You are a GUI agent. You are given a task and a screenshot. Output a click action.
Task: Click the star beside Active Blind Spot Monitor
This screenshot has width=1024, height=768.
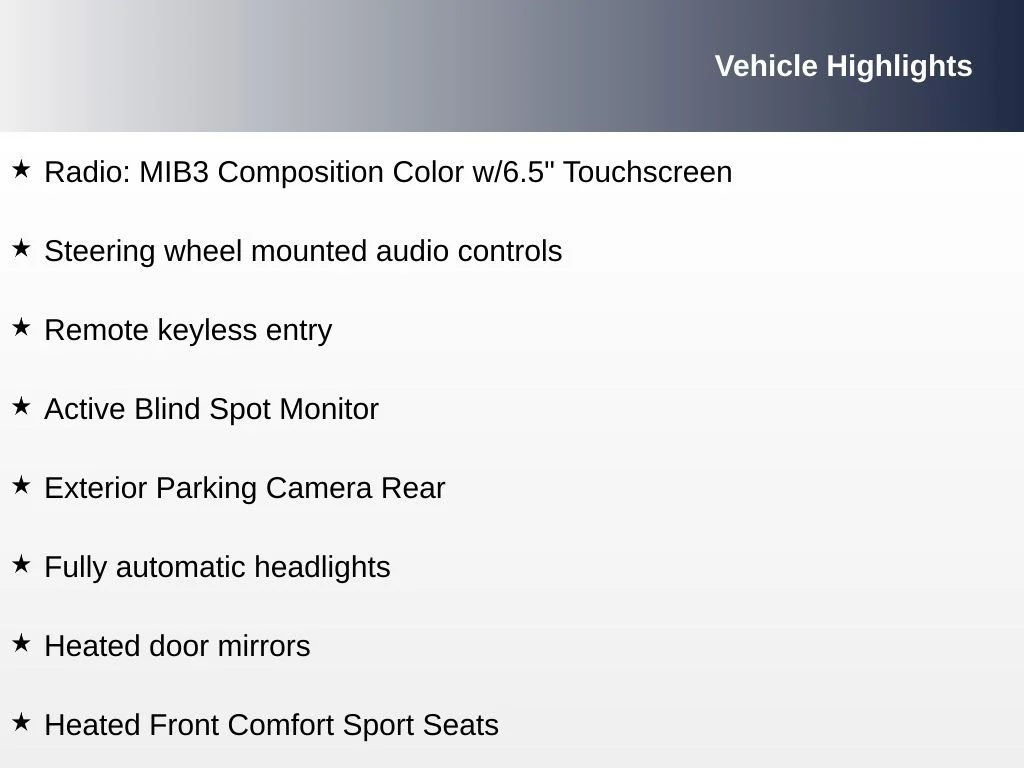pyautogui.click(x=21, y=407)
